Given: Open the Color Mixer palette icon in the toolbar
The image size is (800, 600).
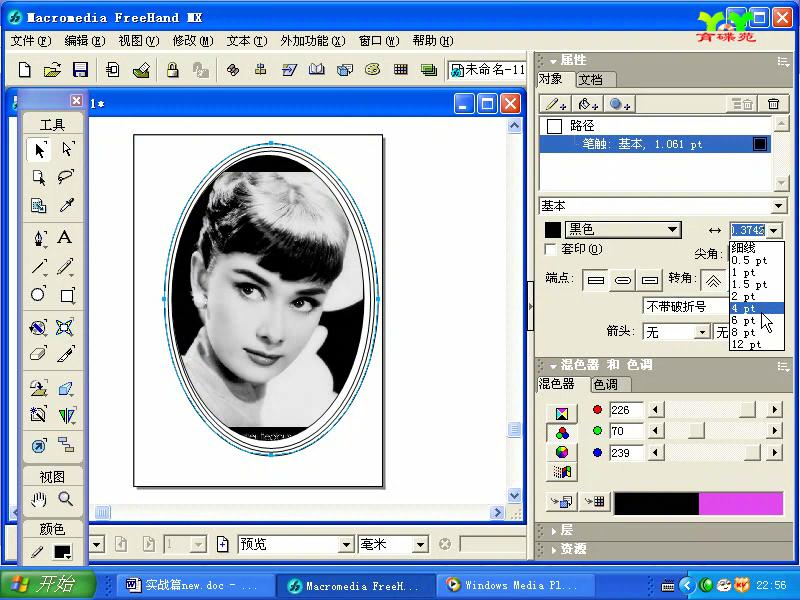Looking at the screenshot, I should 372,70.
